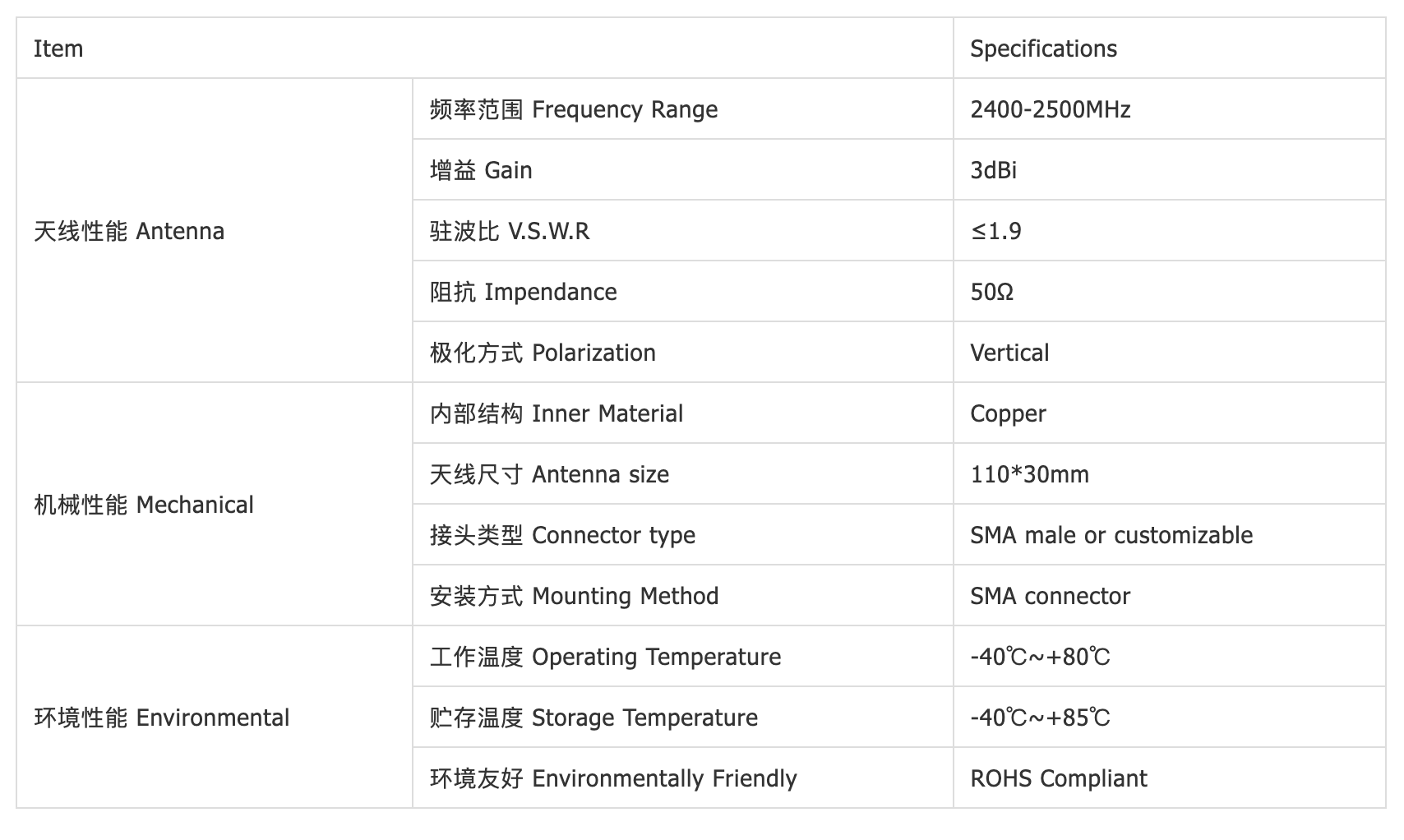Click the Item header cell
This screenshot has width=1404, height=840.
(x=485, y=48)
